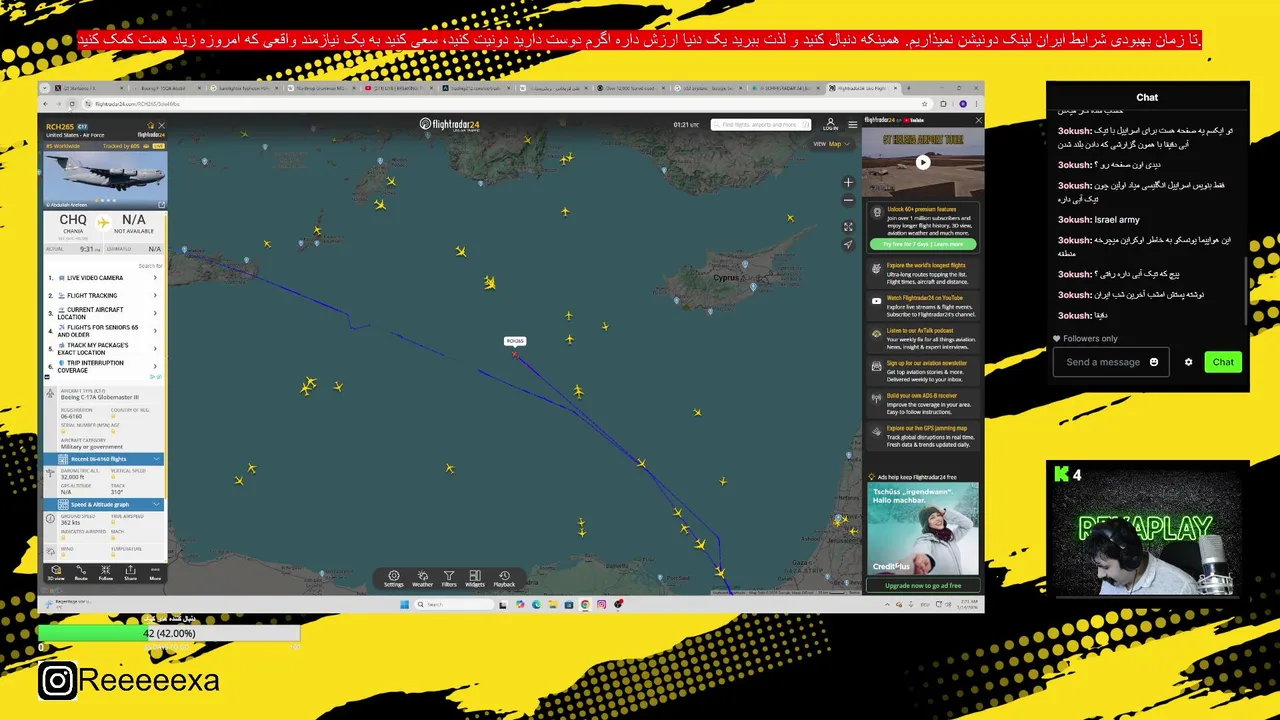Expand Recent 06-6160 flights section

pos(104,458)
